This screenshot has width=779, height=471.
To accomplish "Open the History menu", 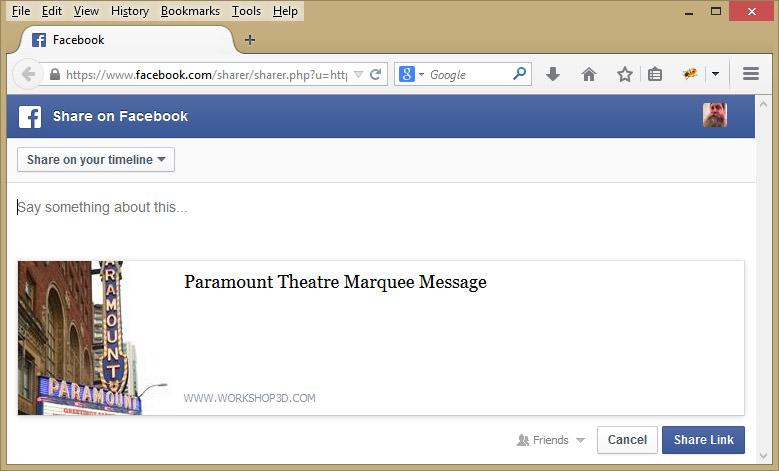I will [x=129, y=11].
